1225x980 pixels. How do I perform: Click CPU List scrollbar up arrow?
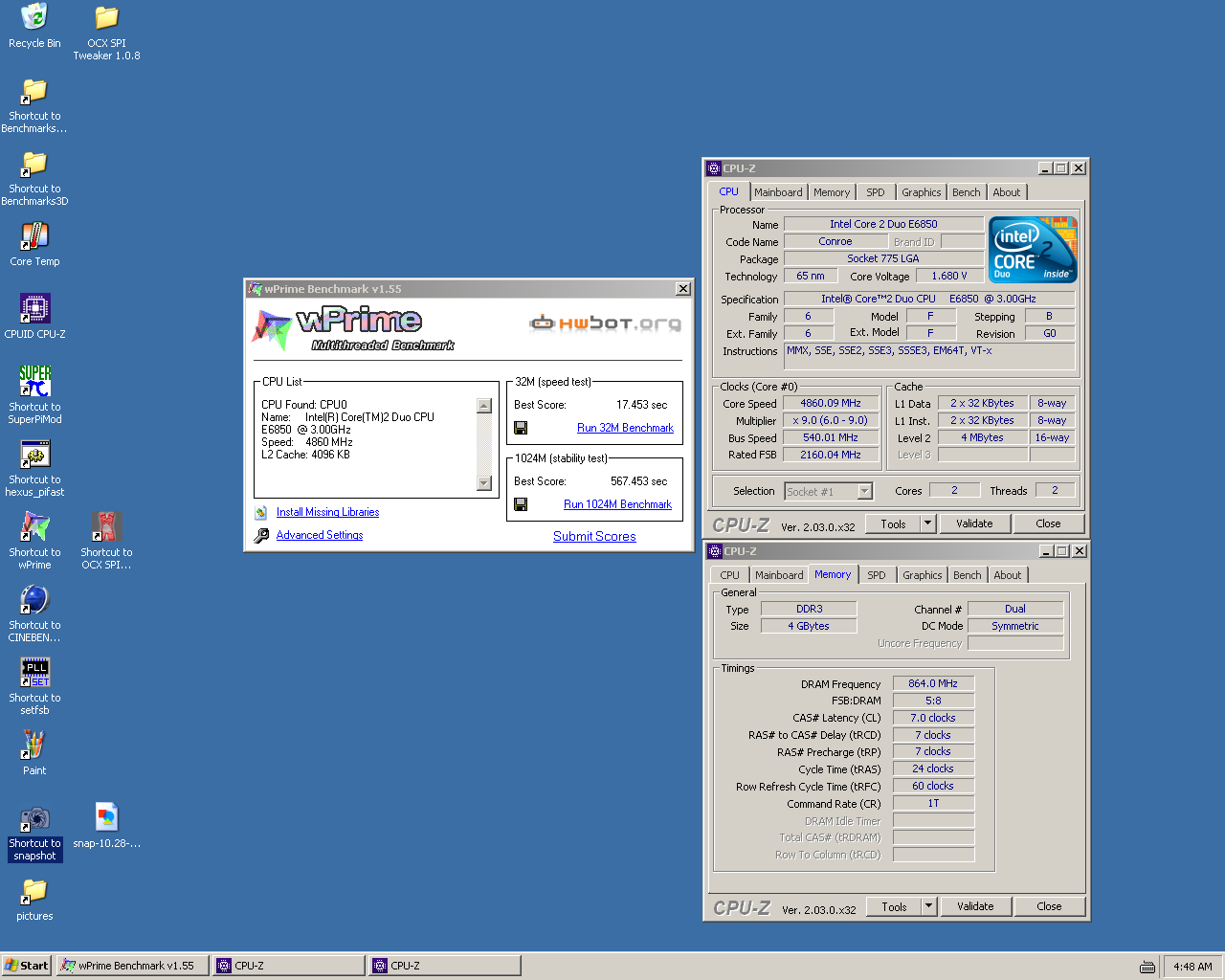pos(484,406)
